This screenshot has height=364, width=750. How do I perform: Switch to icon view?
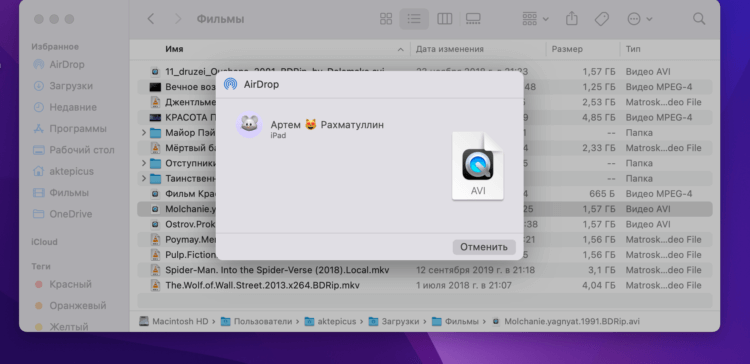tap(386, 19)
